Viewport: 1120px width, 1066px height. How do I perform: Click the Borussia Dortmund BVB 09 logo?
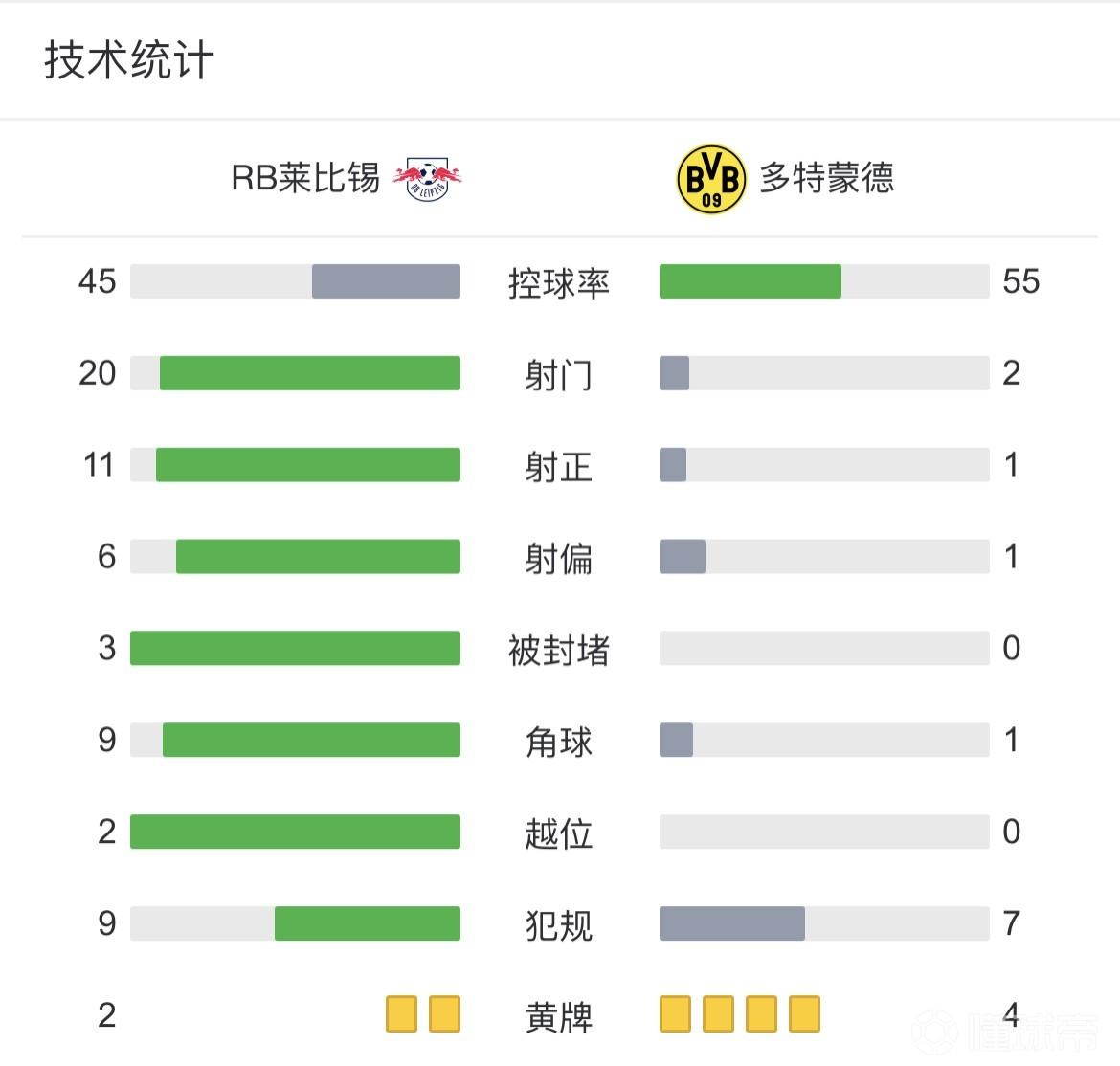pos(711,179)
